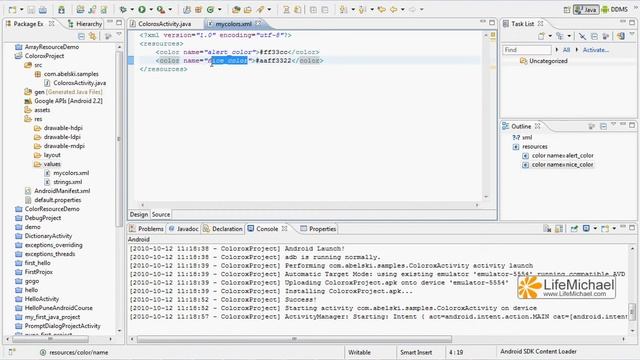Click the External Tools run icon
Viewport: 640px width, 360px height.
click(161, 9)
